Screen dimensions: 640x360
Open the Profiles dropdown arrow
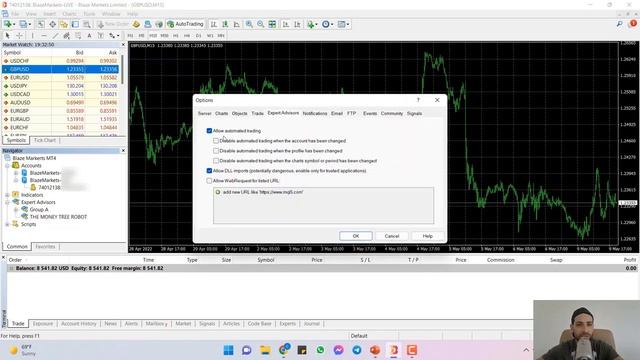pyautogui.click(x=29, y=24)
